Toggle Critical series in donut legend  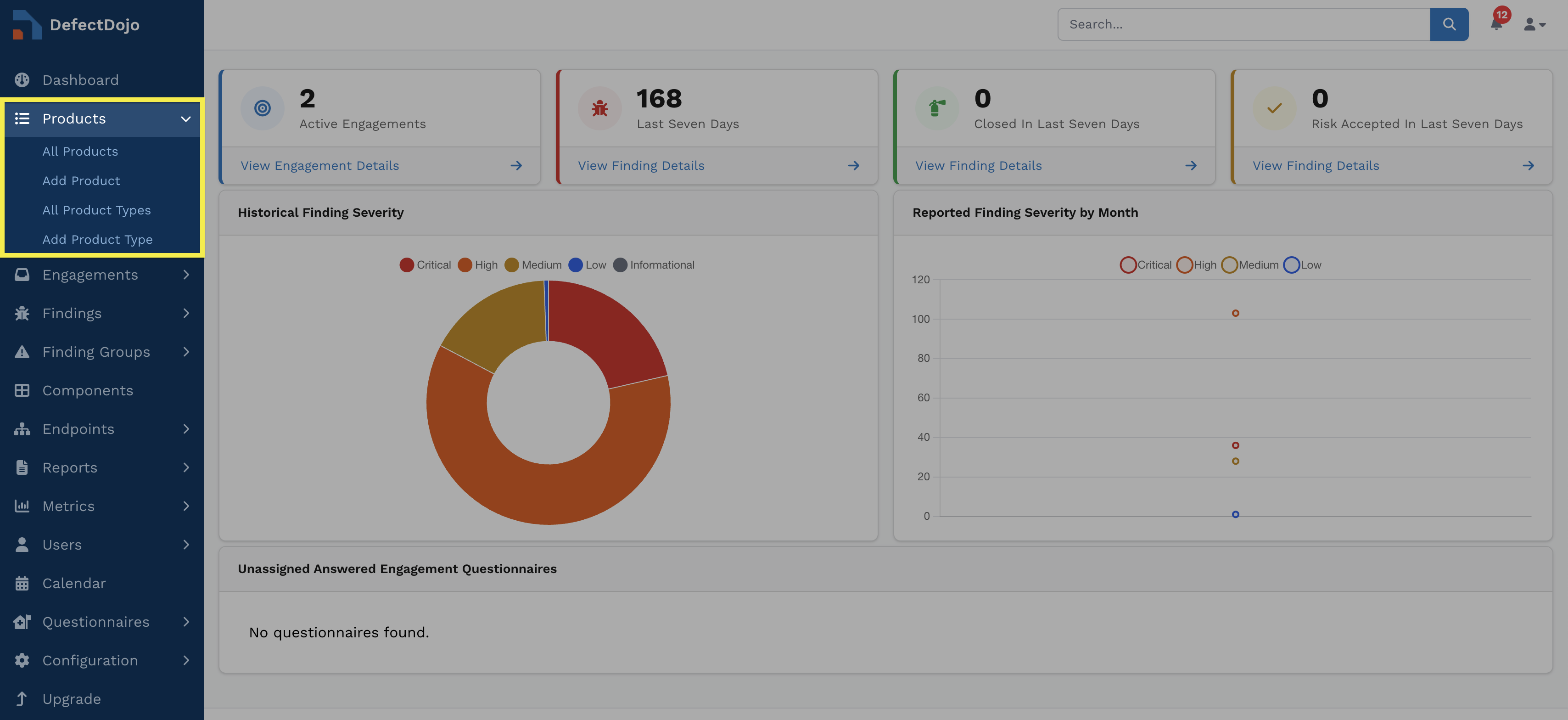coord(426,265)
